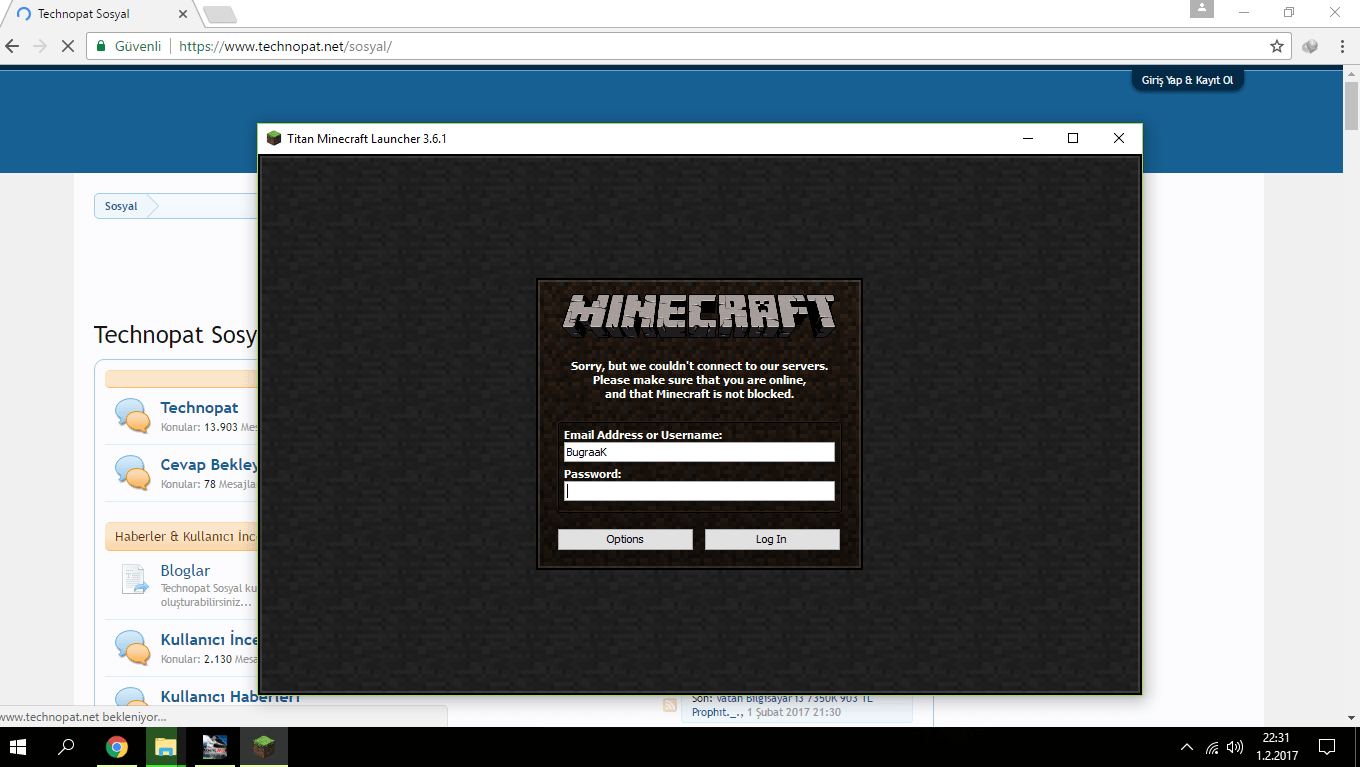Go back in Chrome
The height and width of the screenshot is (767, 1360).
pos(13,46)
